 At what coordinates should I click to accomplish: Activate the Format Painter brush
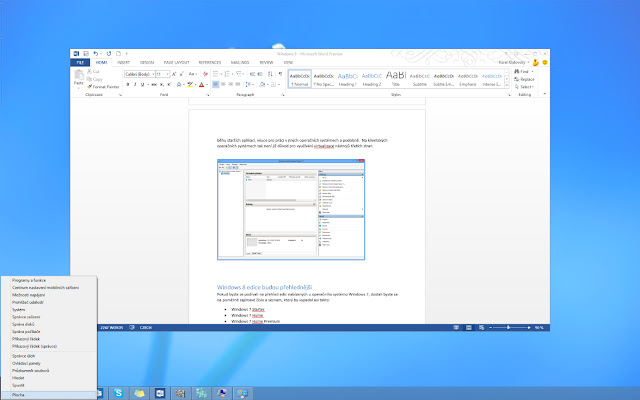(x=103, y=87)
